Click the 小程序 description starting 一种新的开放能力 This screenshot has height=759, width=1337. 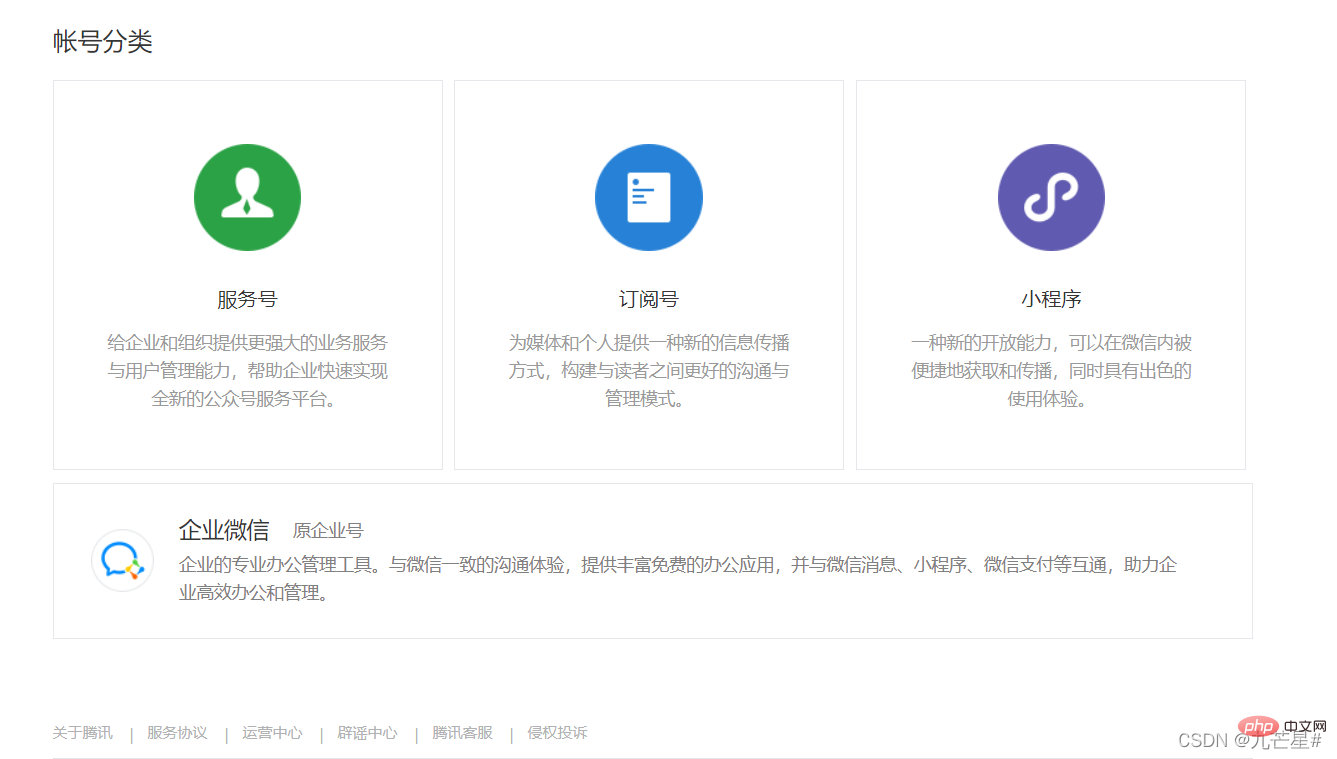coord(1051,371)
